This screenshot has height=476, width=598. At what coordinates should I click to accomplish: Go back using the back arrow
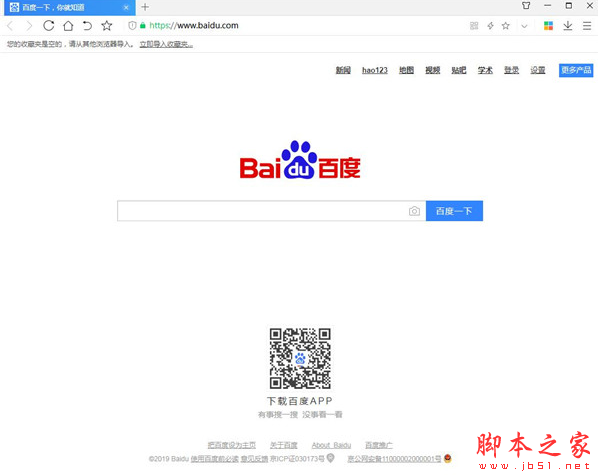(x=10, y=26)
